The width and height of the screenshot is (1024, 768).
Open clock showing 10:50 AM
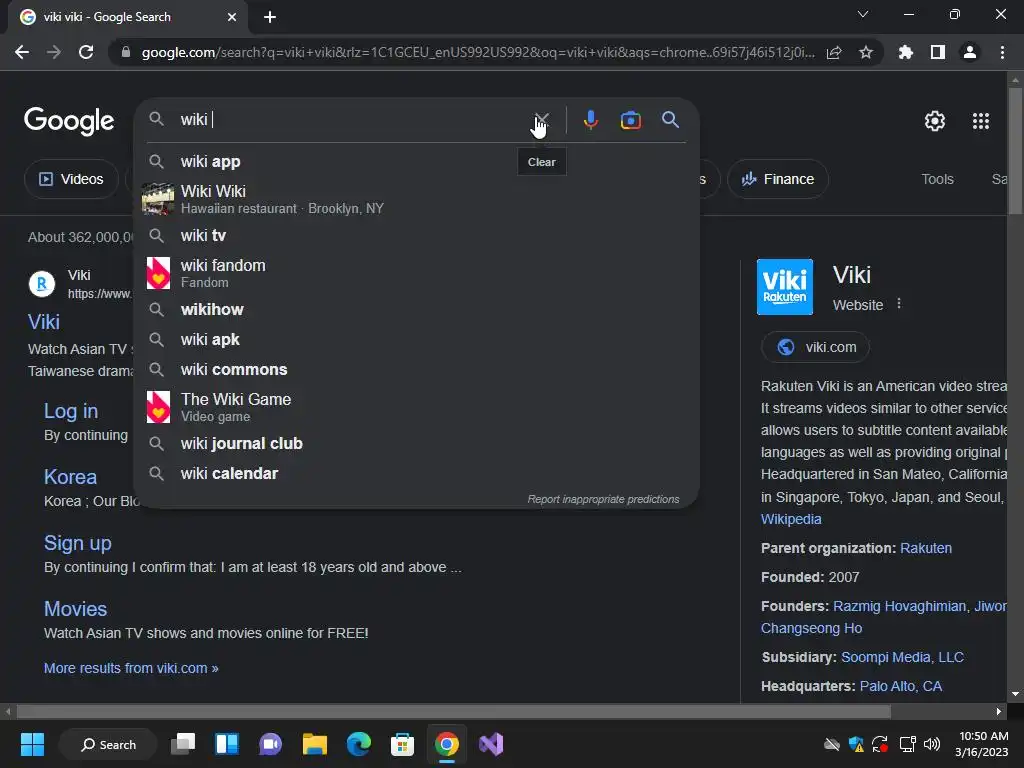983,744
